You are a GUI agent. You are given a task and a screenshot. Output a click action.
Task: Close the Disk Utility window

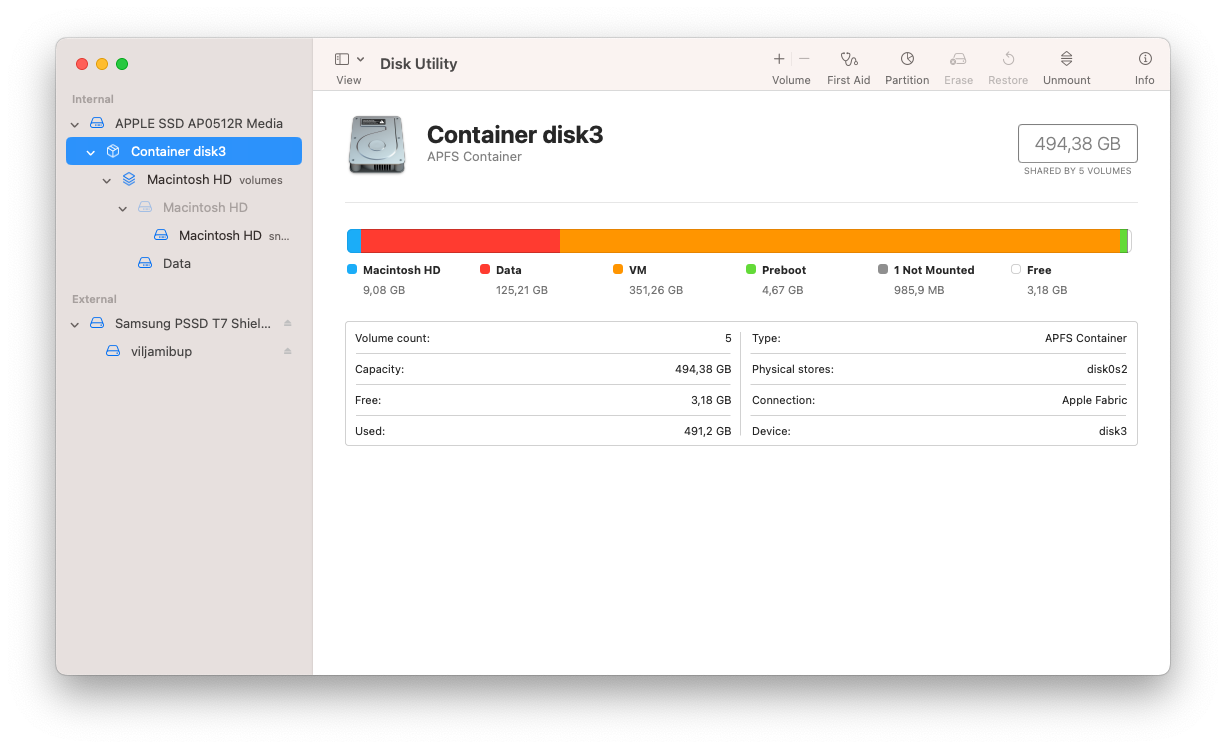click(x=82, y=64)
